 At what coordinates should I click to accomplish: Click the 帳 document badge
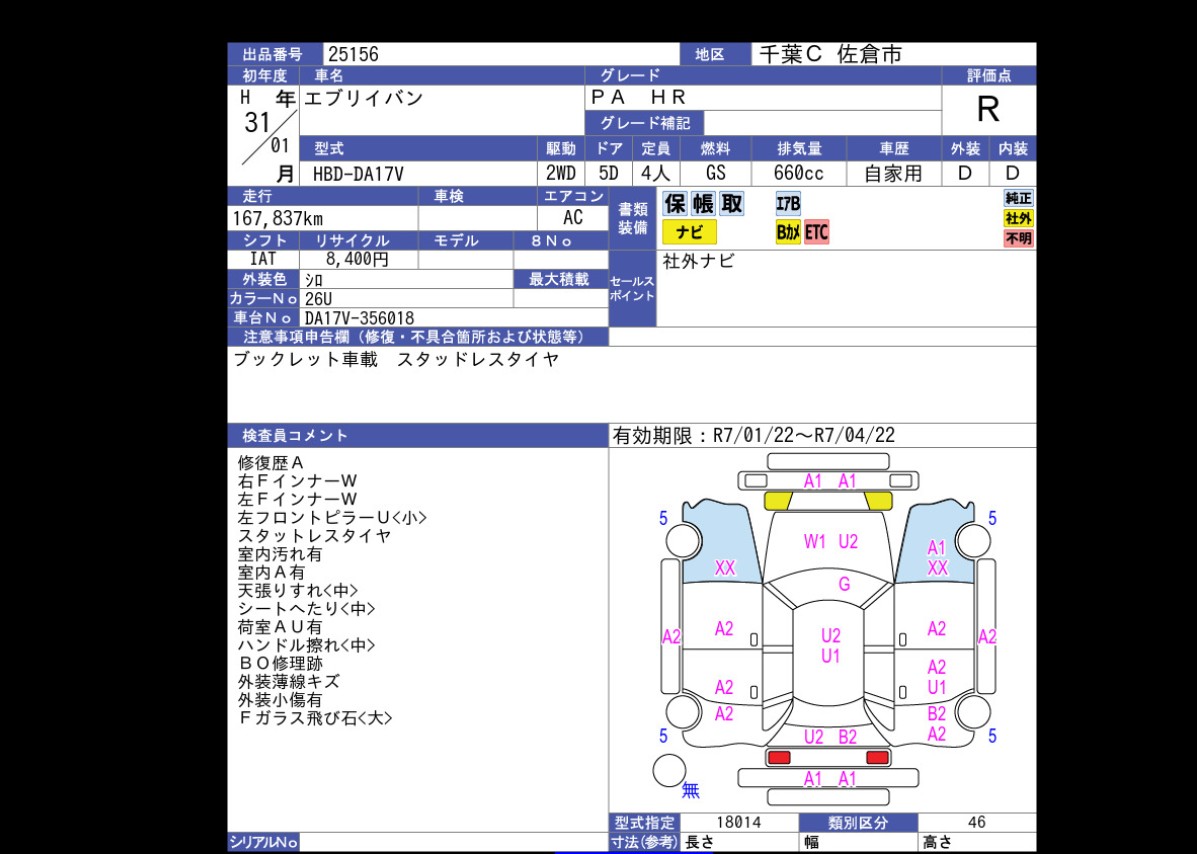[703, 204]
